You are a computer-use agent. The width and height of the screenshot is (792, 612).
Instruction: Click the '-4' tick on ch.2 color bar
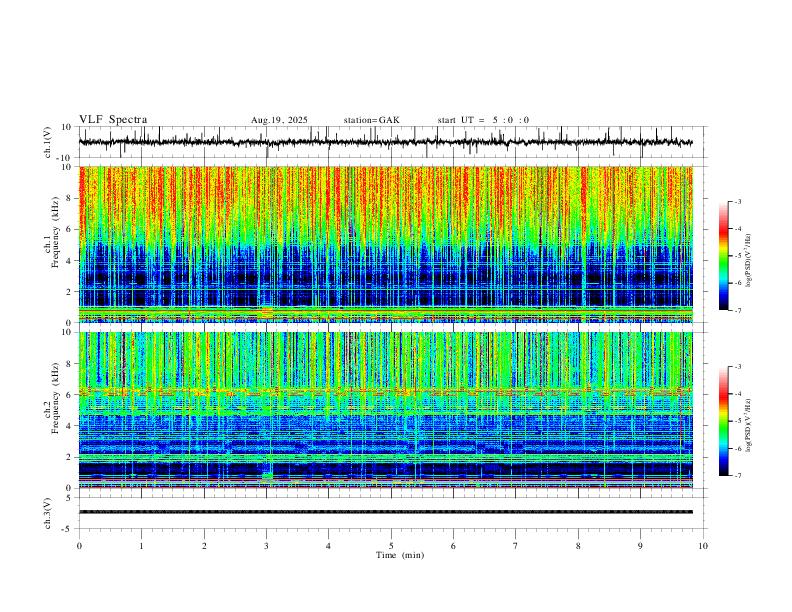point(738,394)
